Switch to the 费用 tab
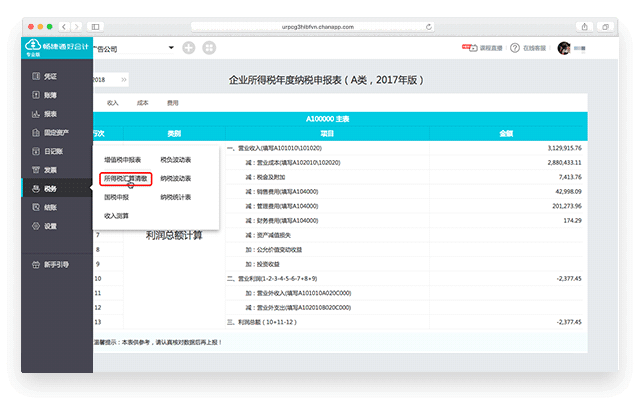 [x=172, y=102]
